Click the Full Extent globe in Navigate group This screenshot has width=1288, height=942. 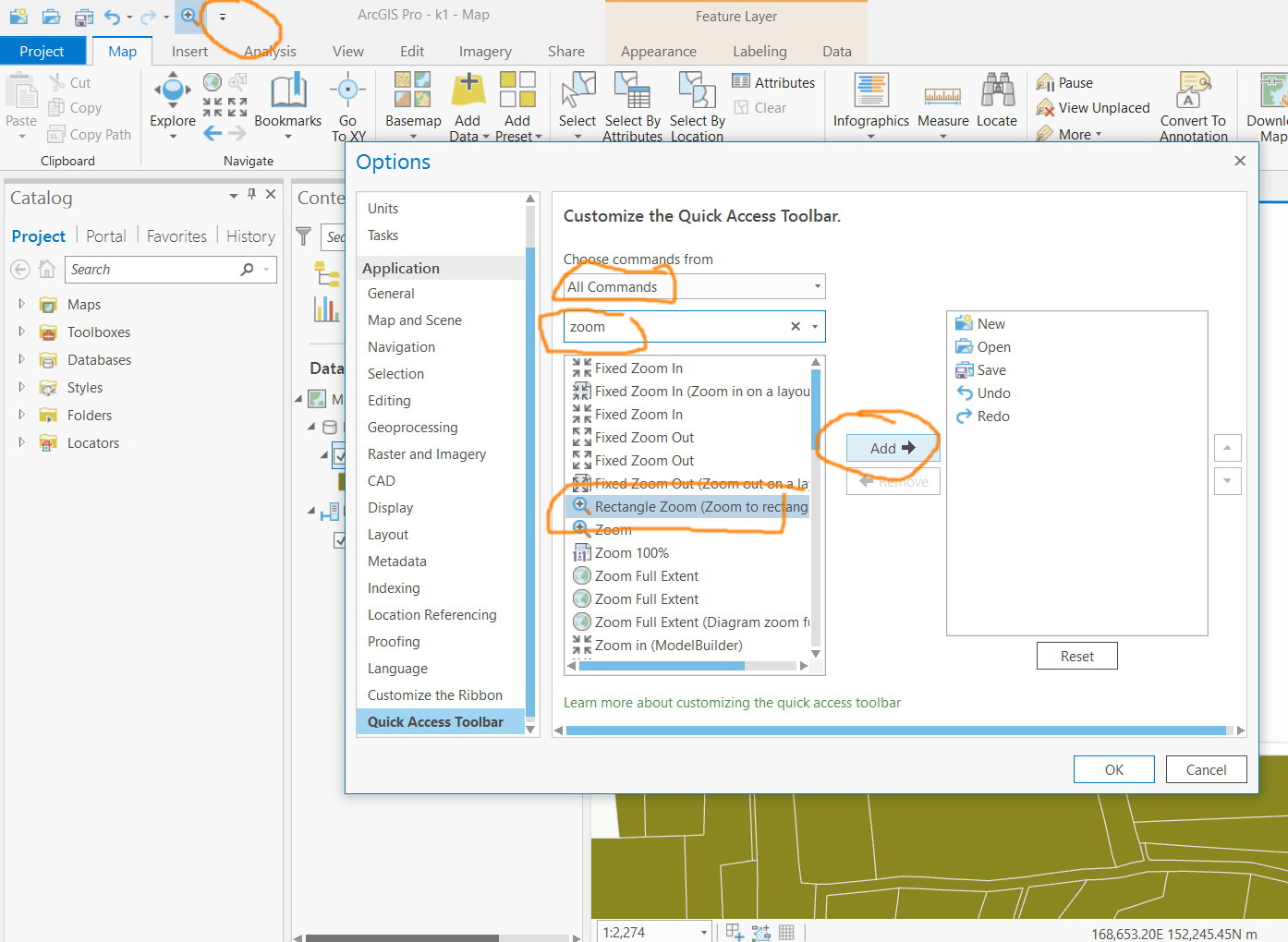point(213,82)
